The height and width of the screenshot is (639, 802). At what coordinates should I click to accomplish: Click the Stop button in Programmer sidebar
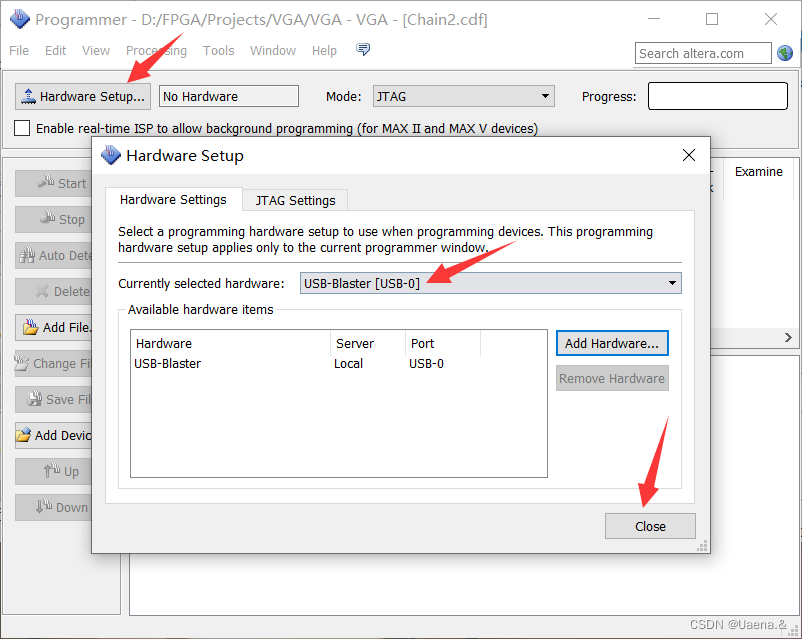[54, 219]
